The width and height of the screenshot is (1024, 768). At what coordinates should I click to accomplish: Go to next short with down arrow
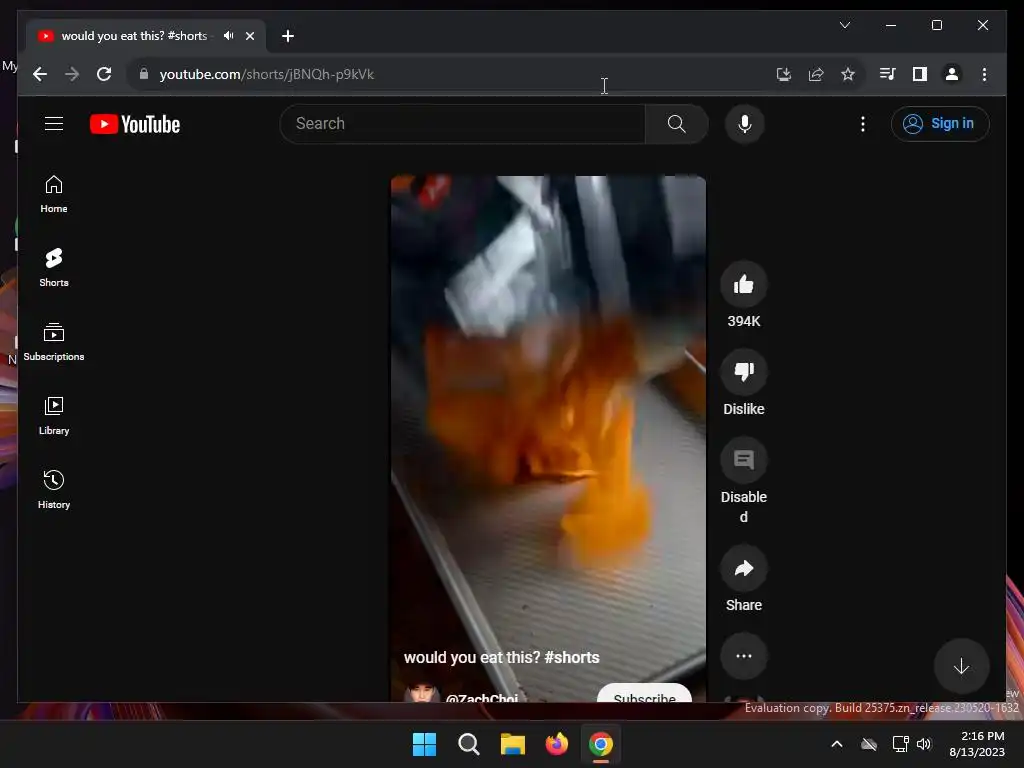point(961,666)
